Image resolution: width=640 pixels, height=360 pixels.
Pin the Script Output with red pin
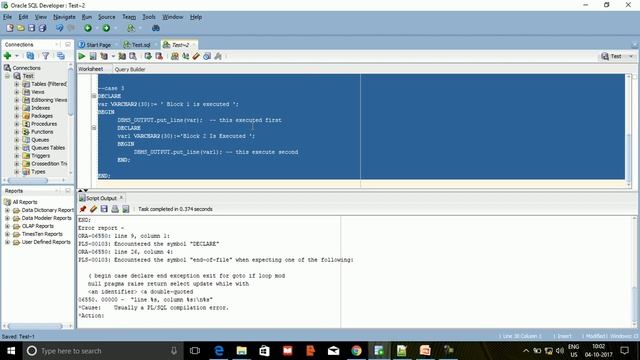pyautogui.click(x=83, y=209)
